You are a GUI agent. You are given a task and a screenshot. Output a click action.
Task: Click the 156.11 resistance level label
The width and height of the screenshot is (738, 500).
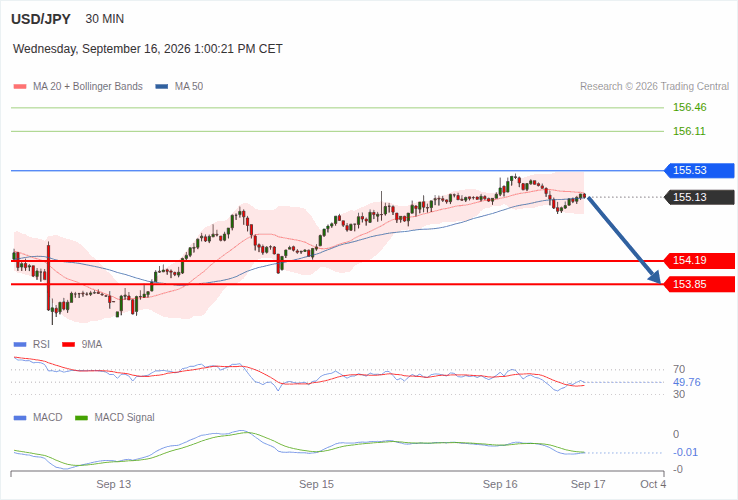(x=690, y=131)
